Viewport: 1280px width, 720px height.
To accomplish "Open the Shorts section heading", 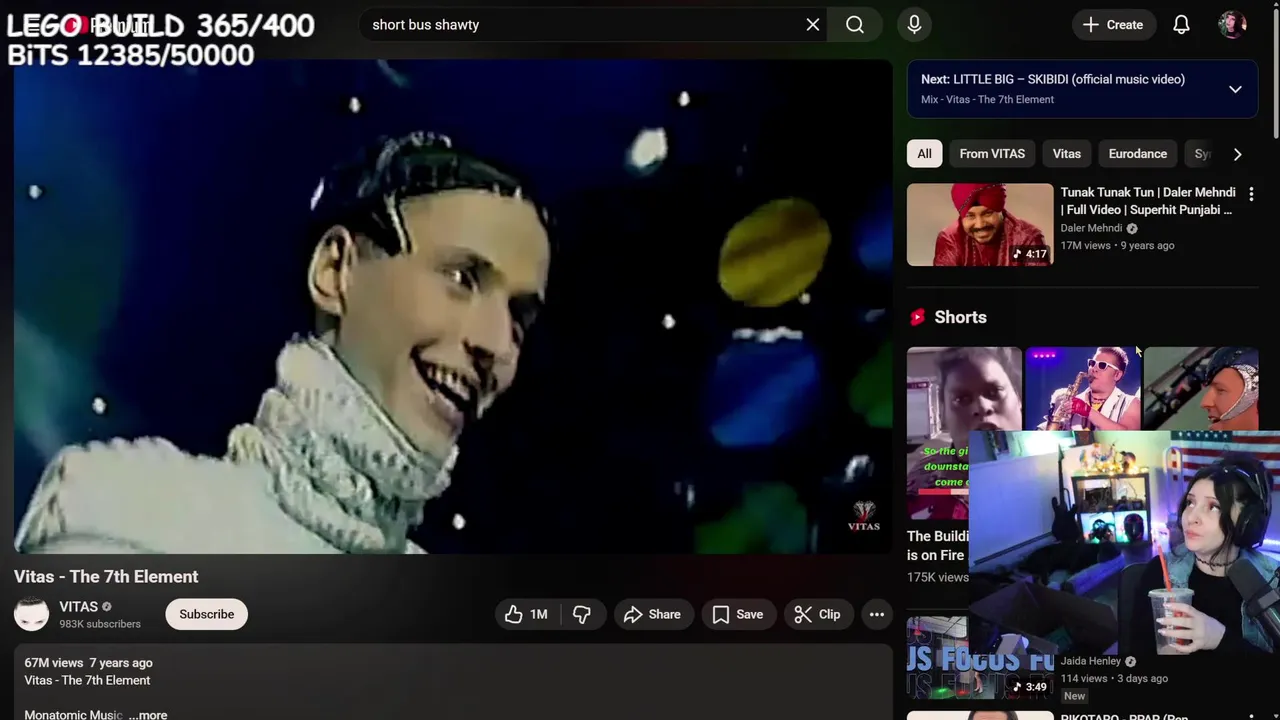I will click(960, 317).
